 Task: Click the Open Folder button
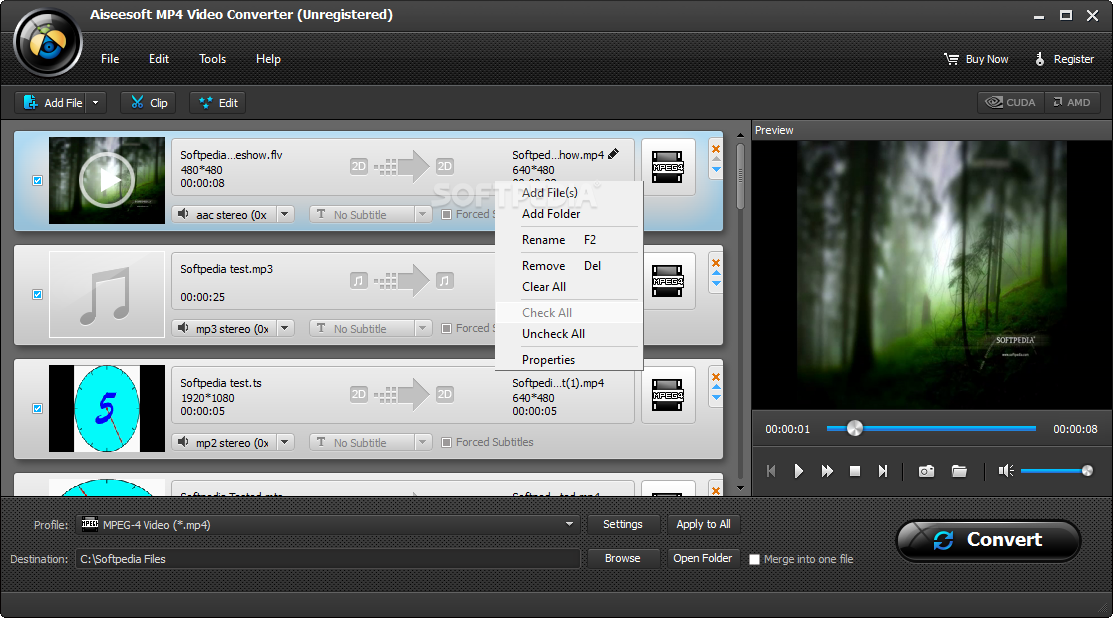coord(703,558)
